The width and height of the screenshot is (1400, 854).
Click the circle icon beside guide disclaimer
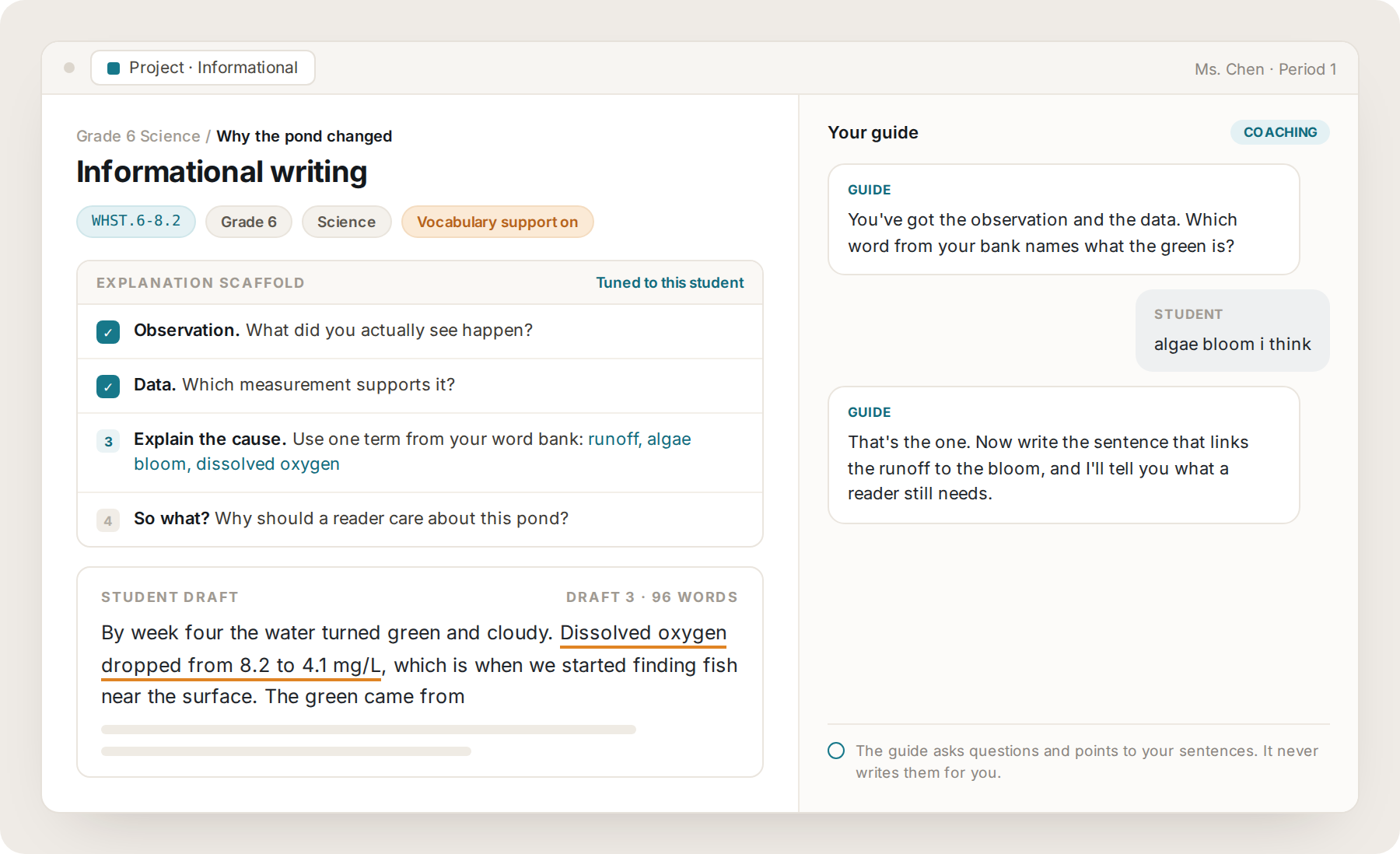coord(836,751)
